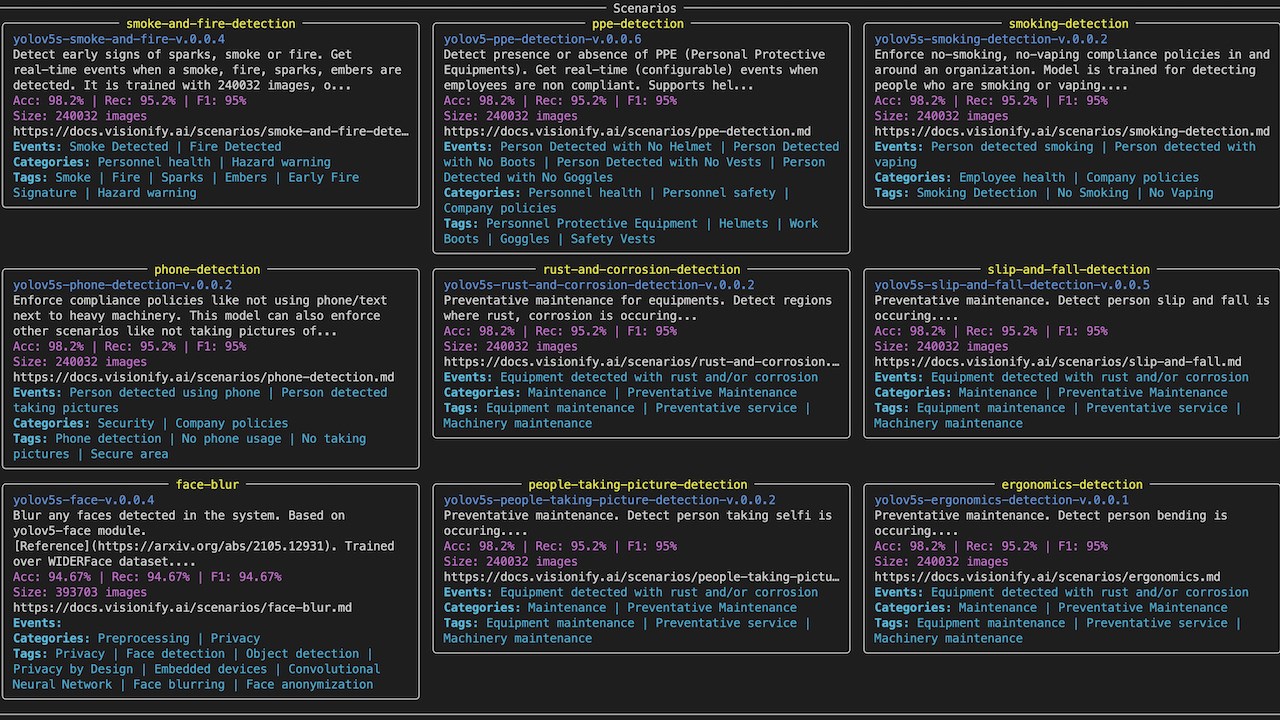Click the "Face anonymization" tag

pos(310,685)
